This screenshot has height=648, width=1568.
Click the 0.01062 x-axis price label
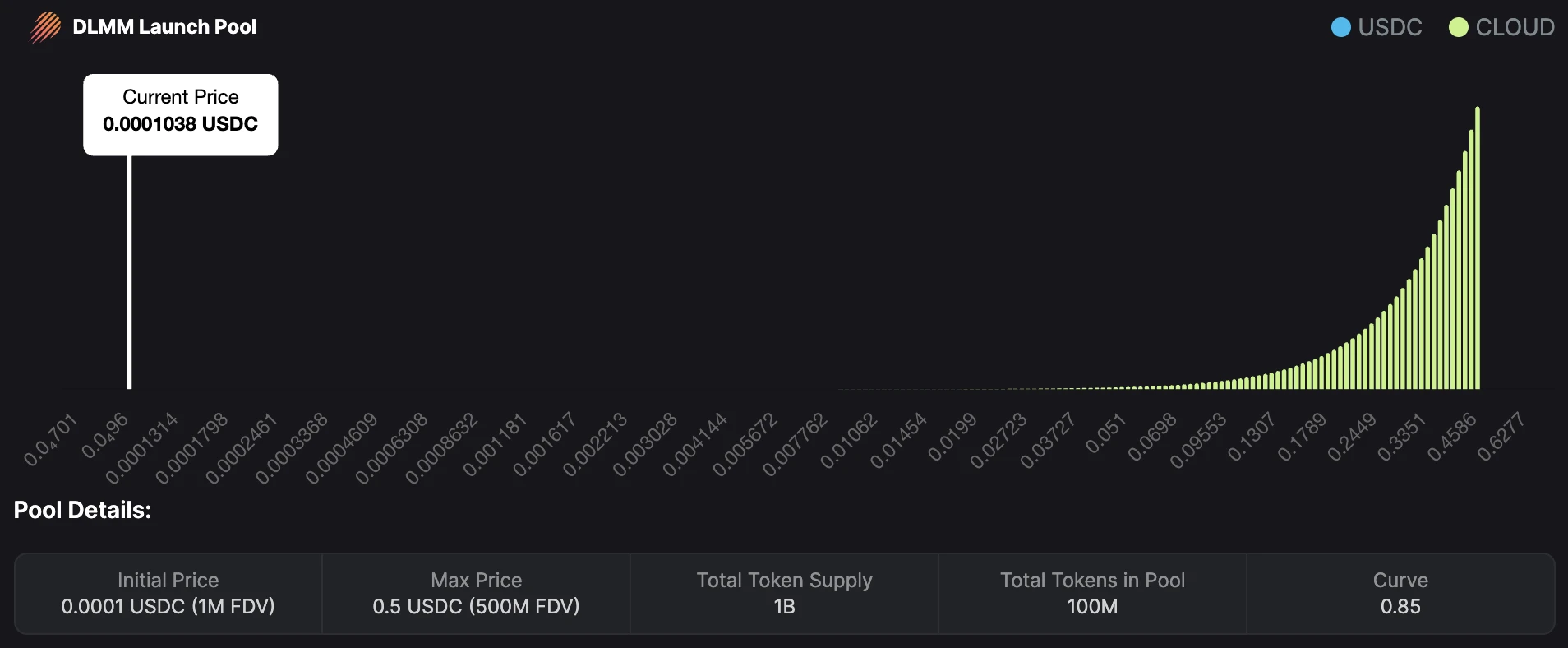849,442
